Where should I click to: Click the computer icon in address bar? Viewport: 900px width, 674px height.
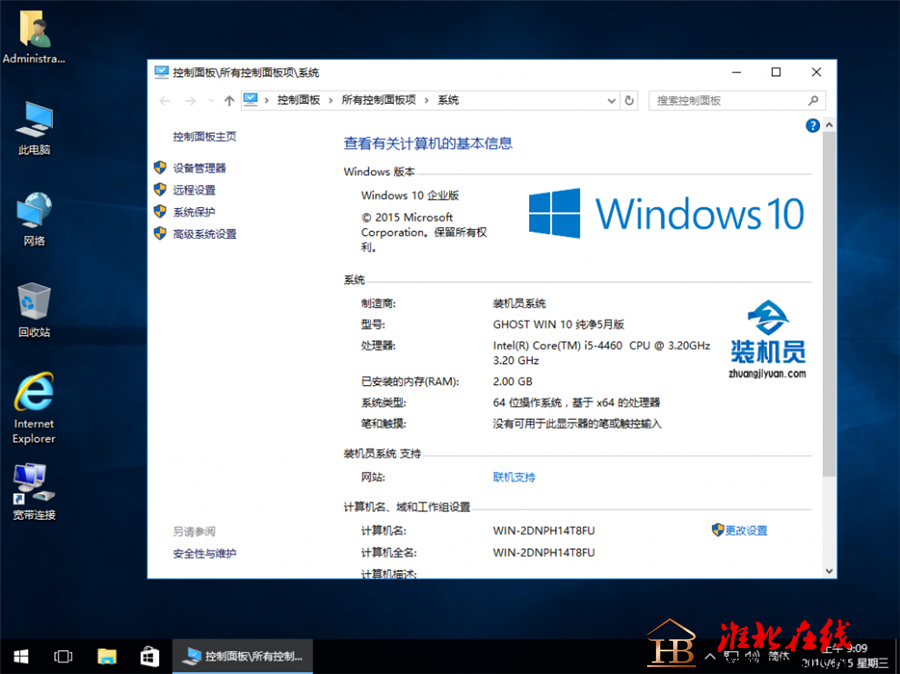click(x=251, y=100)
